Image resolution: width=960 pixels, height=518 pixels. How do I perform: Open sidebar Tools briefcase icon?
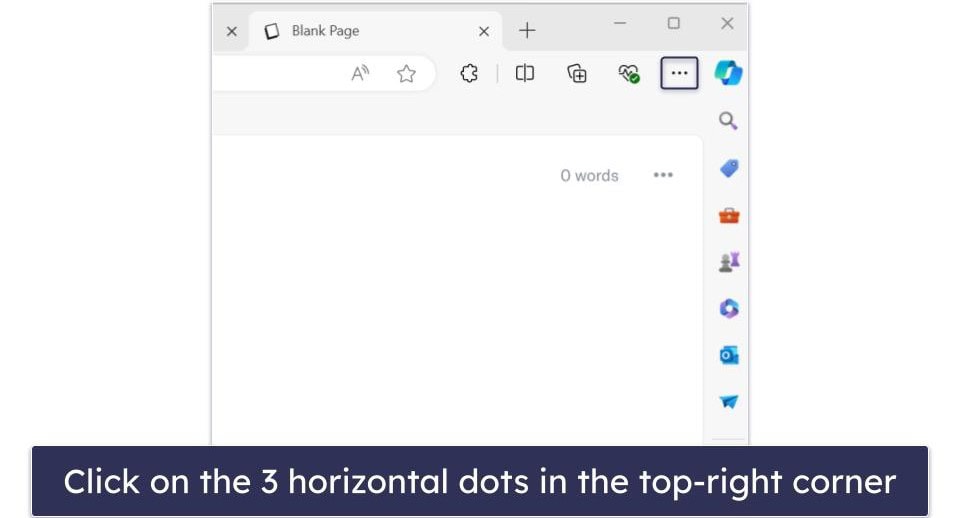click(729, 216)
